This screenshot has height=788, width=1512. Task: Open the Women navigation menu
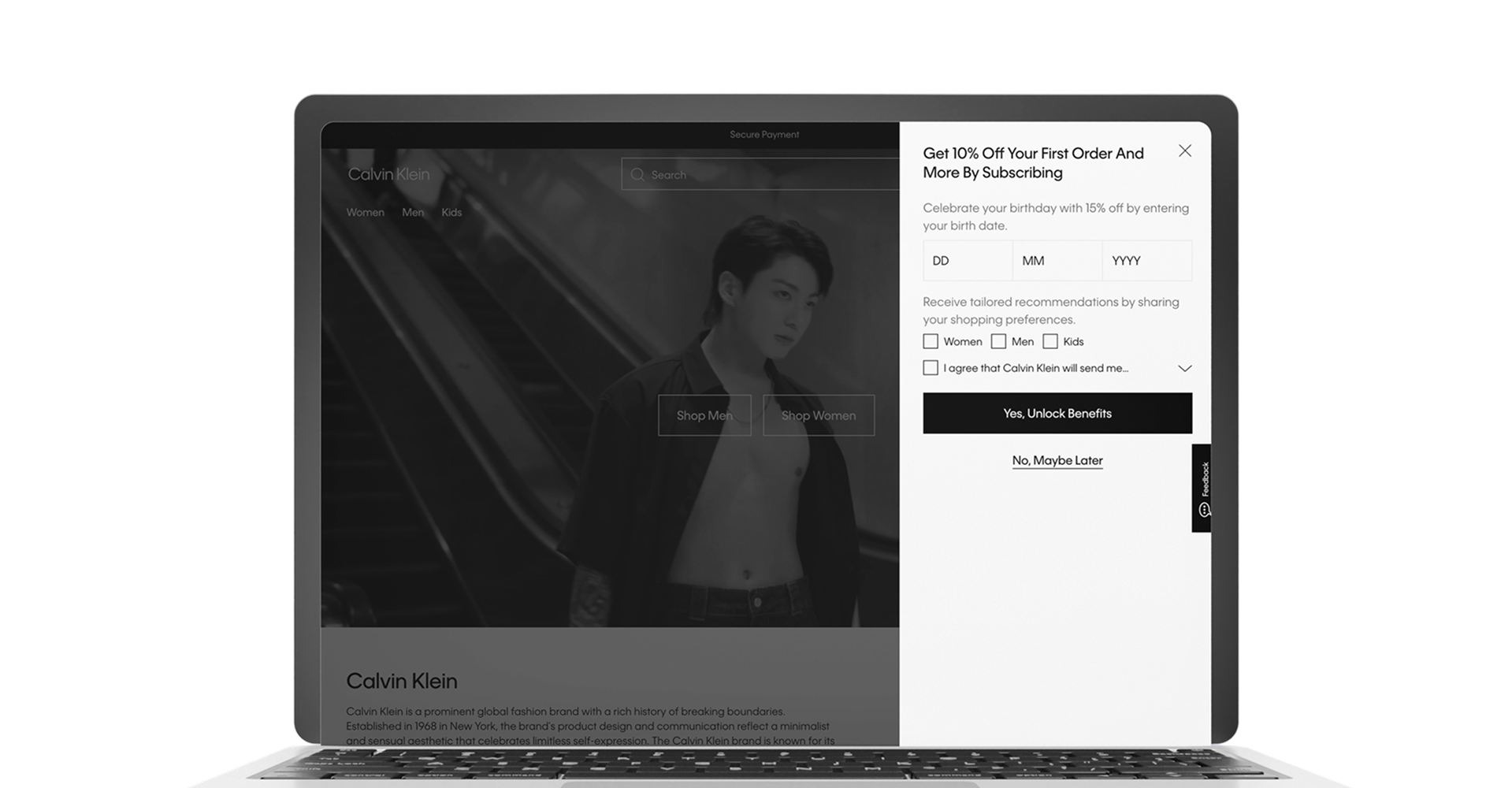(x=366, y=213)
